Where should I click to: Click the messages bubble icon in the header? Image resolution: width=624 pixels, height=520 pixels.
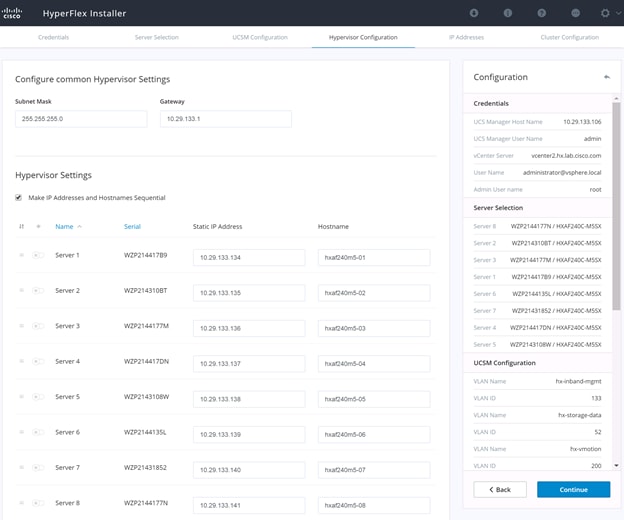[575, 13]
